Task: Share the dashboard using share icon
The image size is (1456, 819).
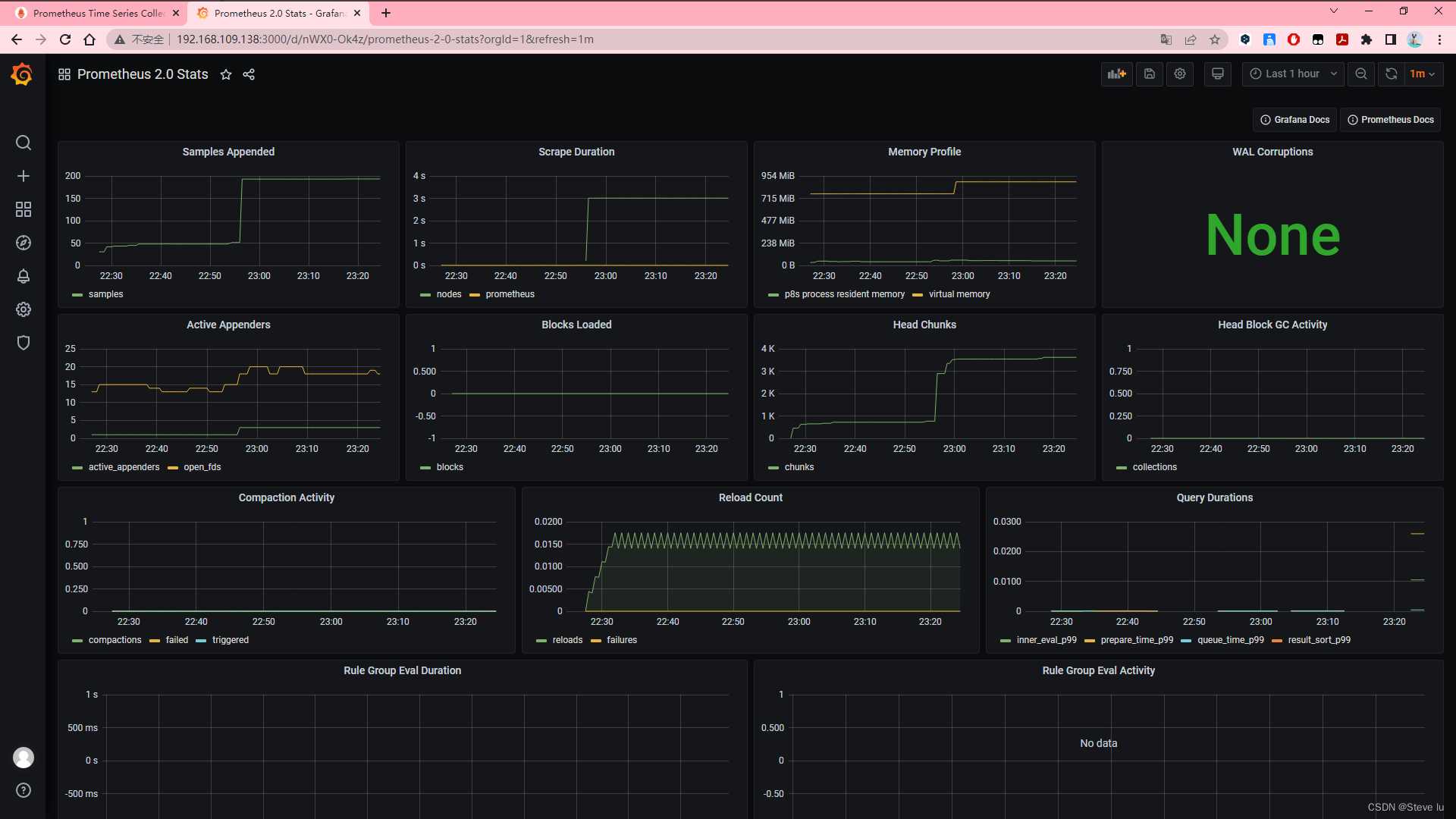Action: point(249,74)
